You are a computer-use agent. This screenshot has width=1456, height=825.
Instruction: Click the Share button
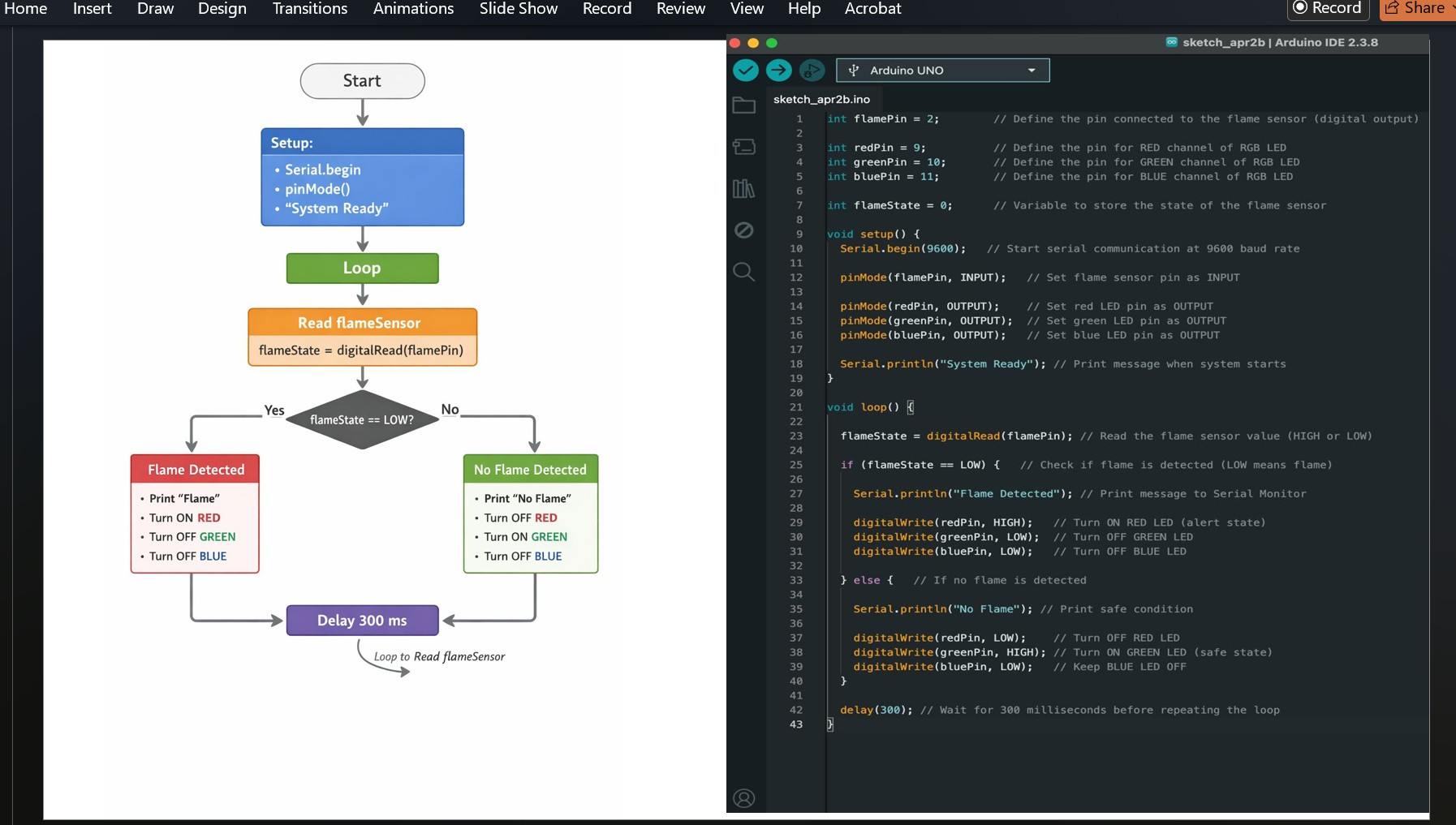click(1417, 8)
